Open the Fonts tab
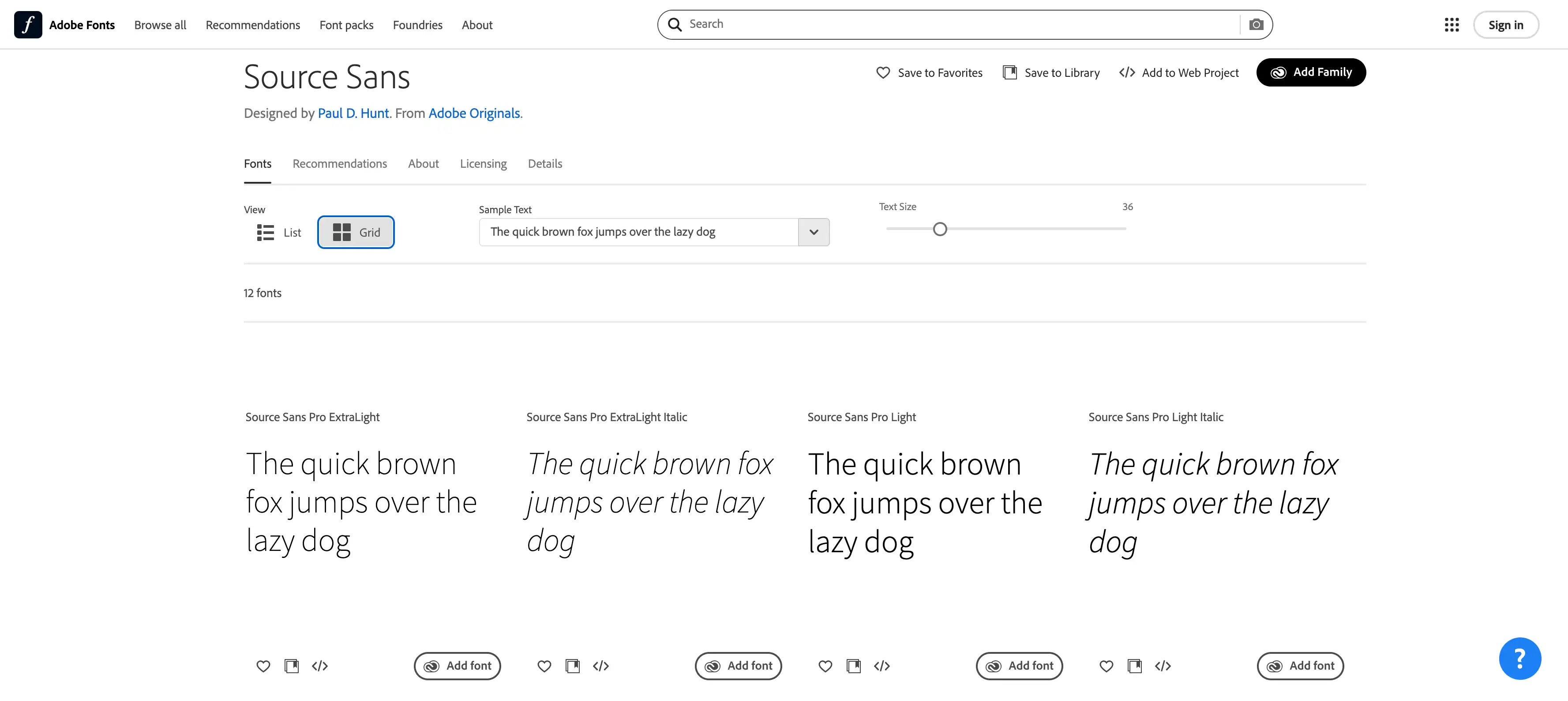The height and width of the screenshot is (701, 1568). [x=258, y=164]
